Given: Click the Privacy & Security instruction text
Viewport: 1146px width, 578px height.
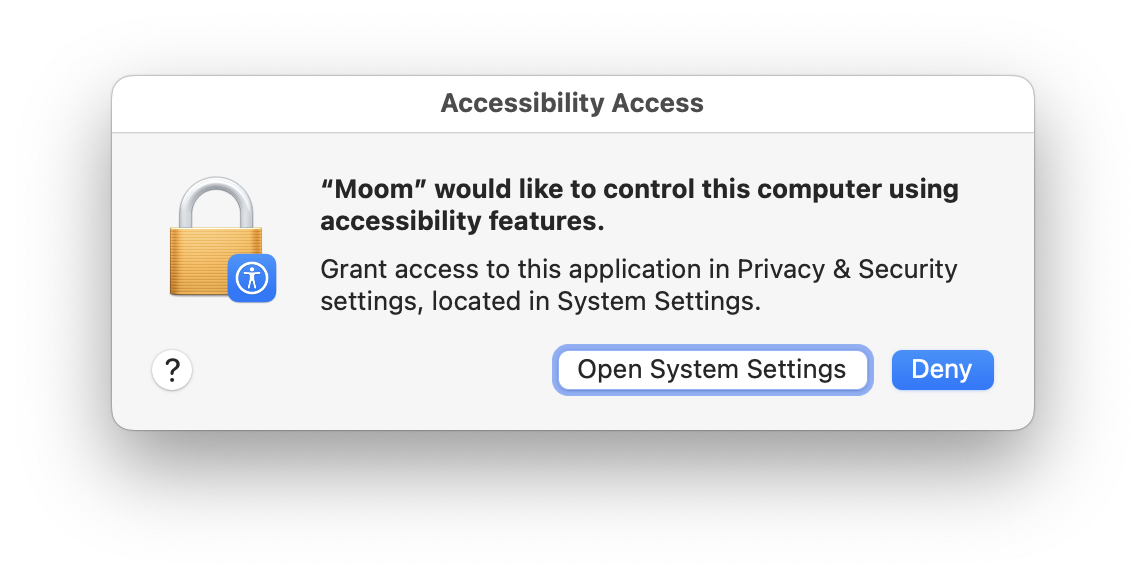Looking at the screenshot, I should tap(637, 284).
